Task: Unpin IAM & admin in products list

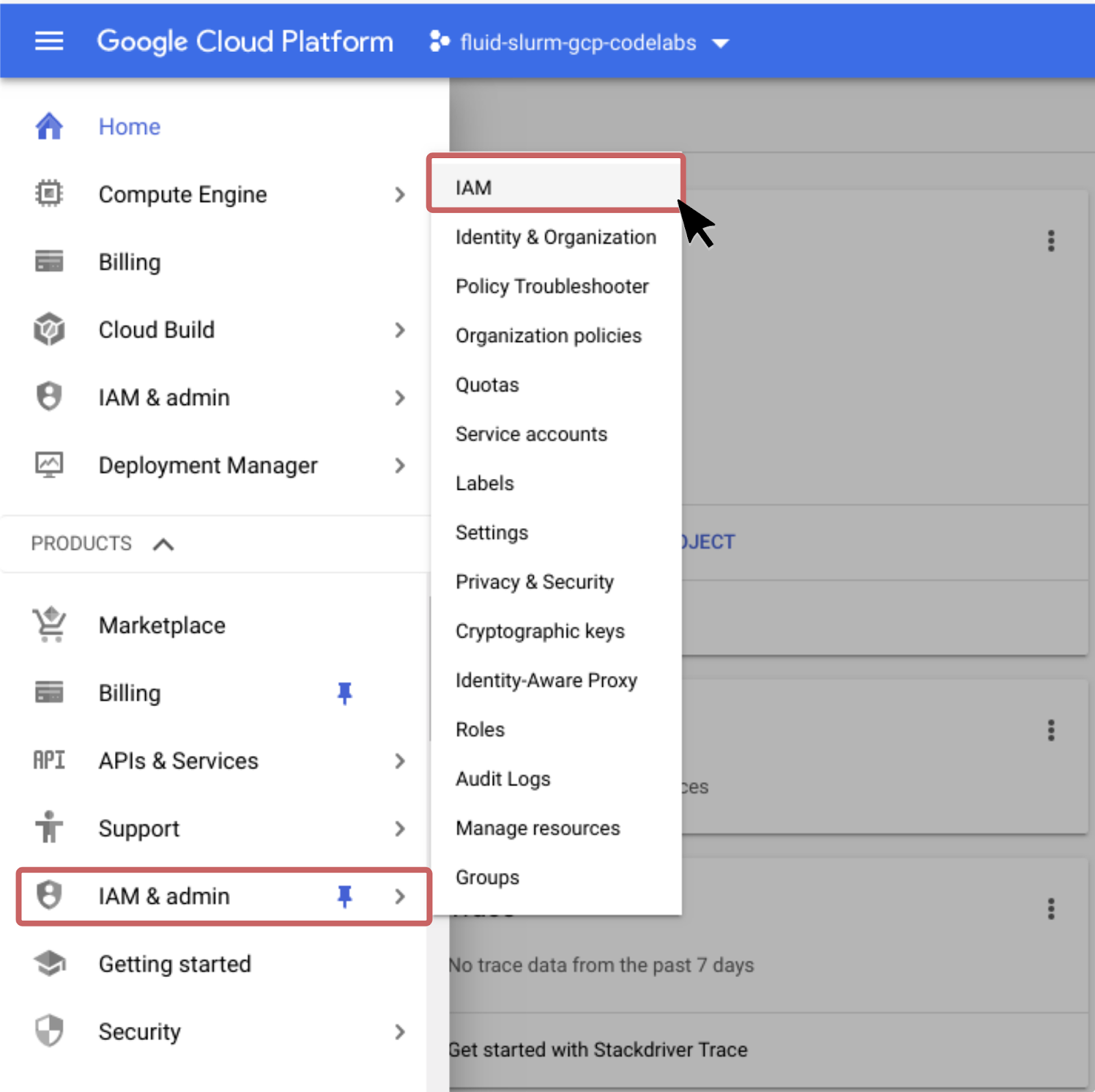Action: pyautogui.click(x=344, y=896)
